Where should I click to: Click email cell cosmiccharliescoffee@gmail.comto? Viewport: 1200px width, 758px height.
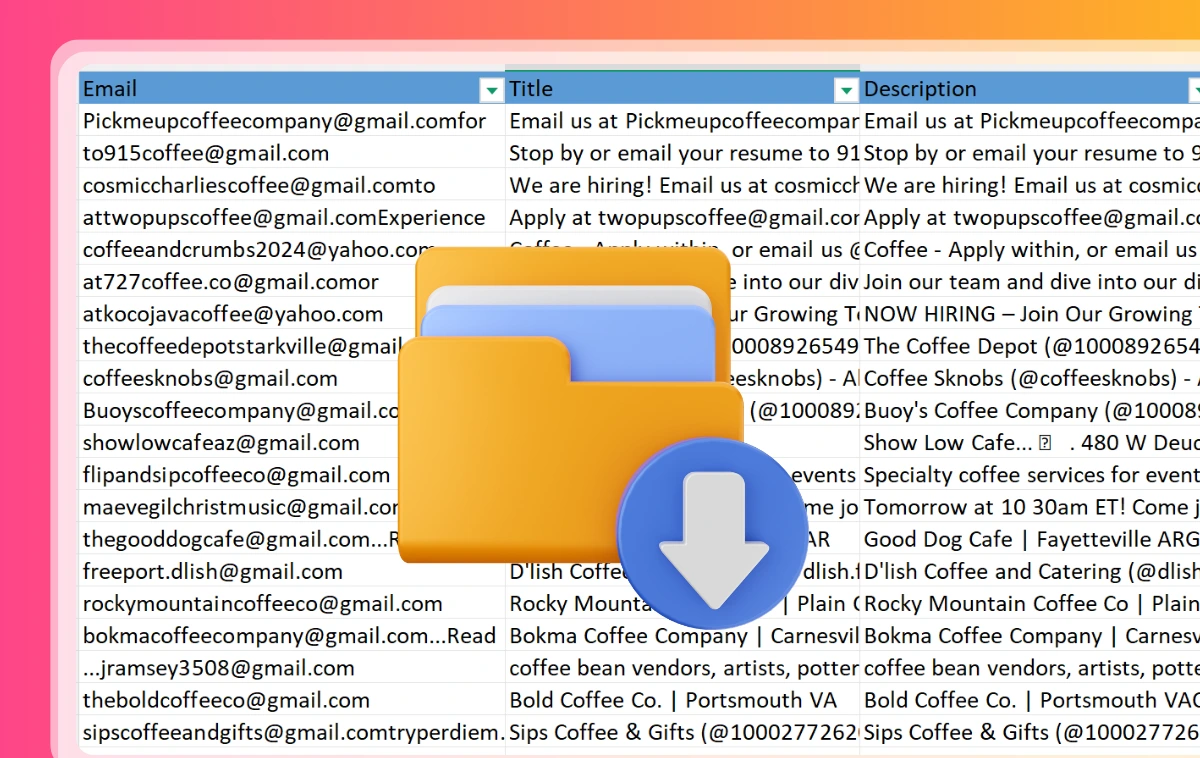pos(292,185)
